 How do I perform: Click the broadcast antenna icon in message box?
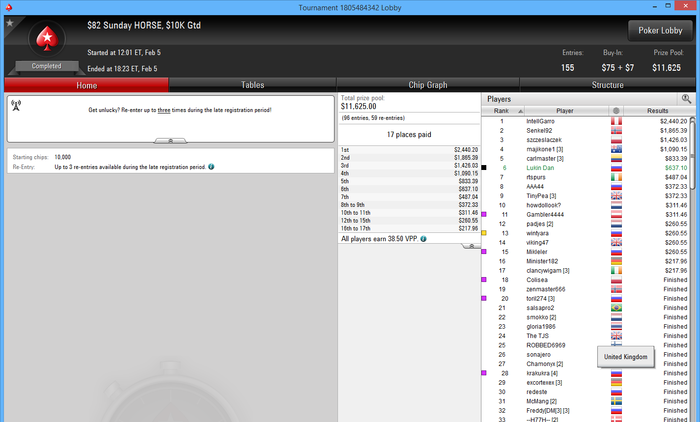pyautogui.click(x=16, y=105)
